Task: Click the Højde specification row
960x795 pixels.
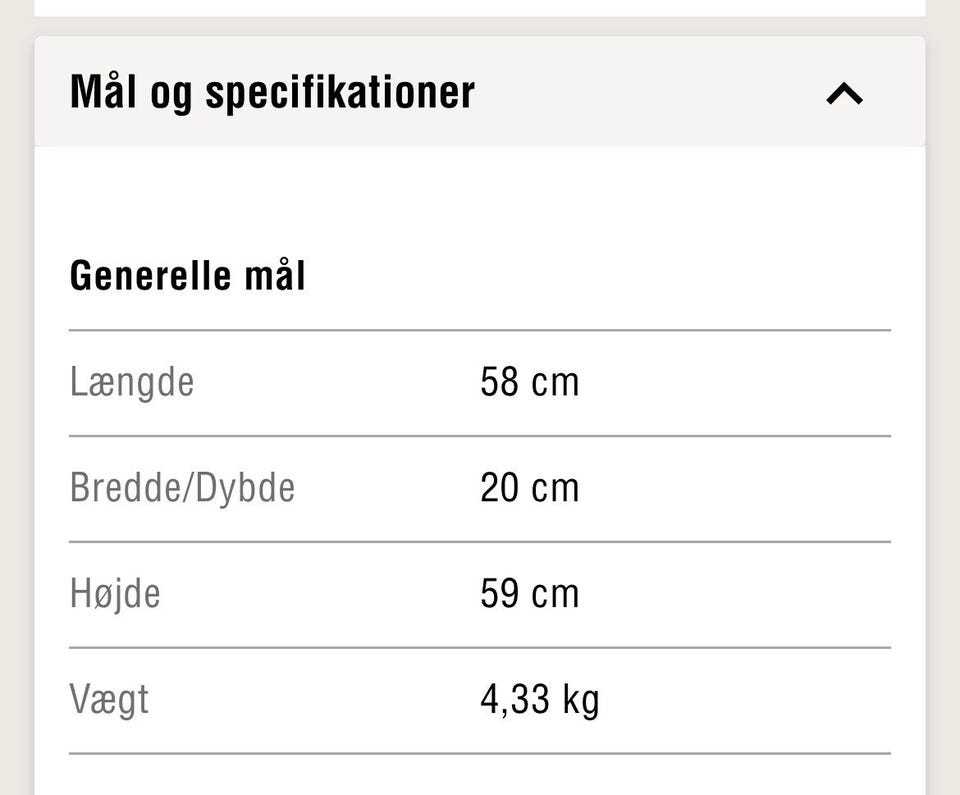Action: [x=480, y=594]
